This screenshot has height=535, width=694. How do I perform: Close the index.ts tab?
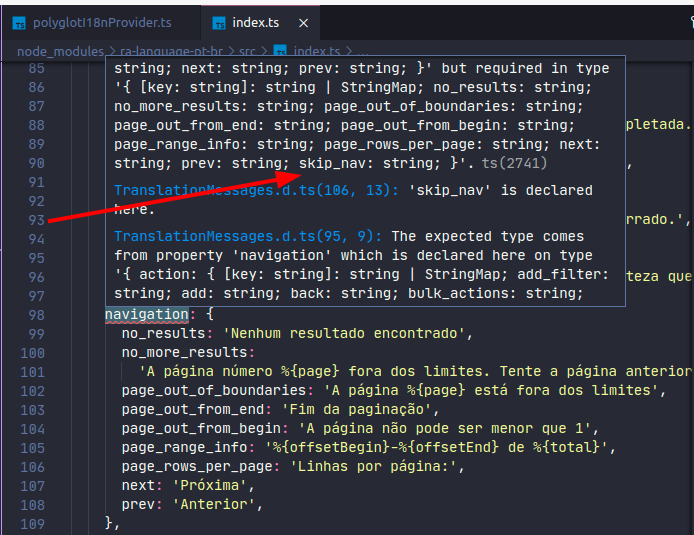(x=303, y=23)
